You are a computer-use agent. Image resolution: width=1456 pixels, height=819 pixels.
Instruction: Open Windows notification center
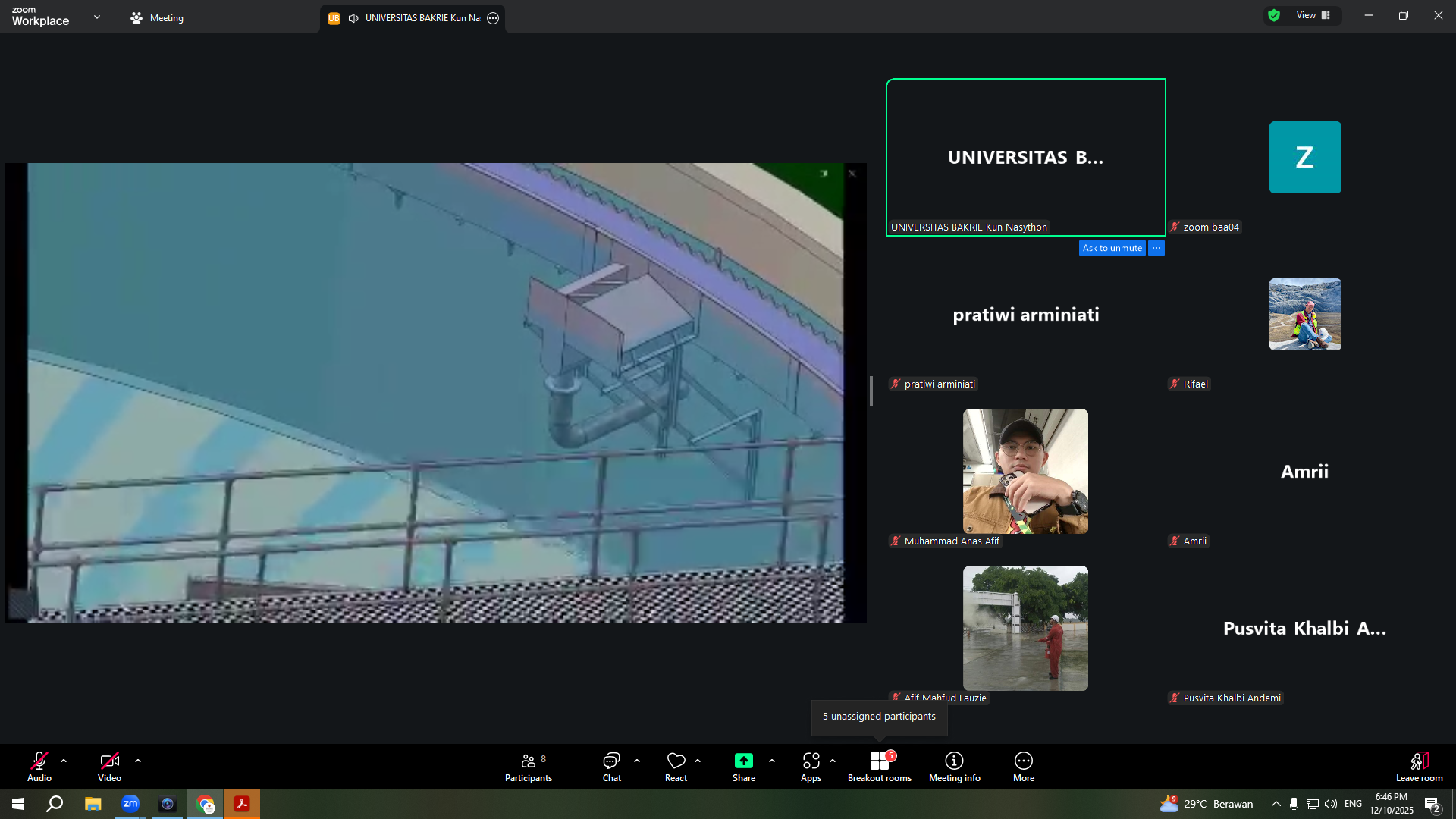[x=1432, y=804]
